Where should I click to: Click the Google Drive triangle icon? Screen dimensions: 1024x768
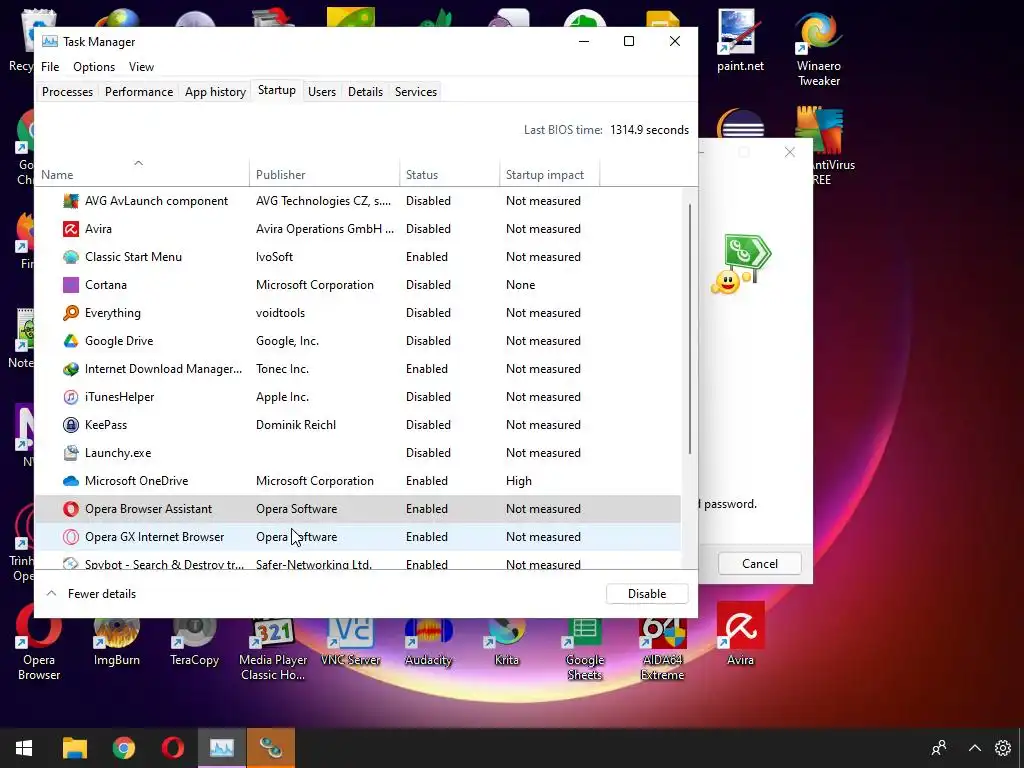pyautogui.click(x=71, y=341)
